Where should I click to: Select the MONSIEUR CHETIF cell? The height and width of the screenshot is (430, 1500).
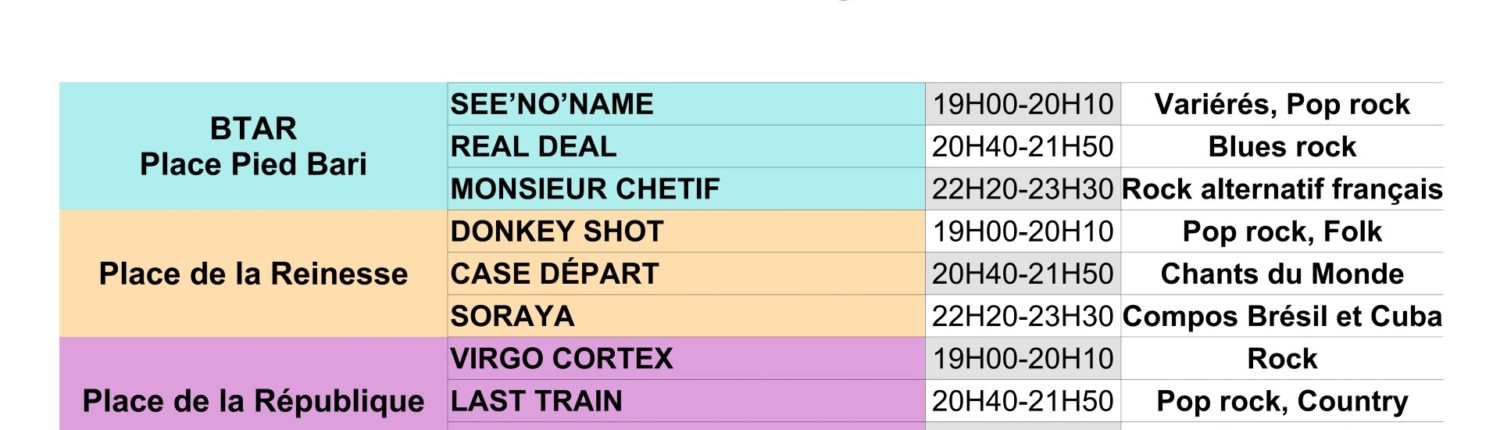(585, 189)
